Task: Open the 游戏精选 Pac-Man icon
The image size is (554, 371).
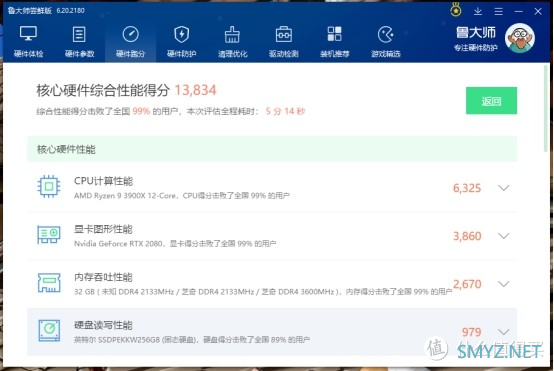Action: [385, 34]
